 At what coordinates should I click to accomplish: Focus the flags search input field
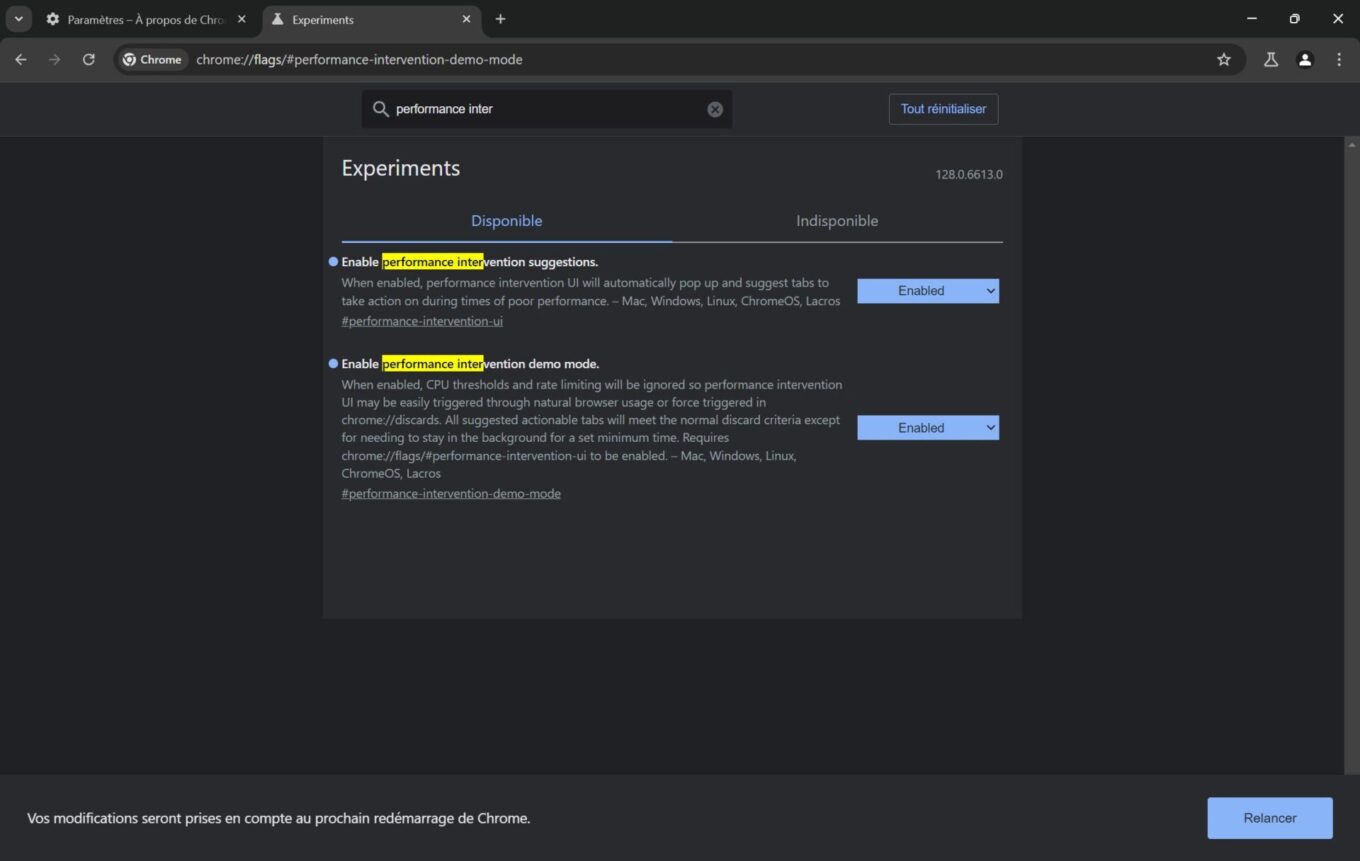click(547, 109)
